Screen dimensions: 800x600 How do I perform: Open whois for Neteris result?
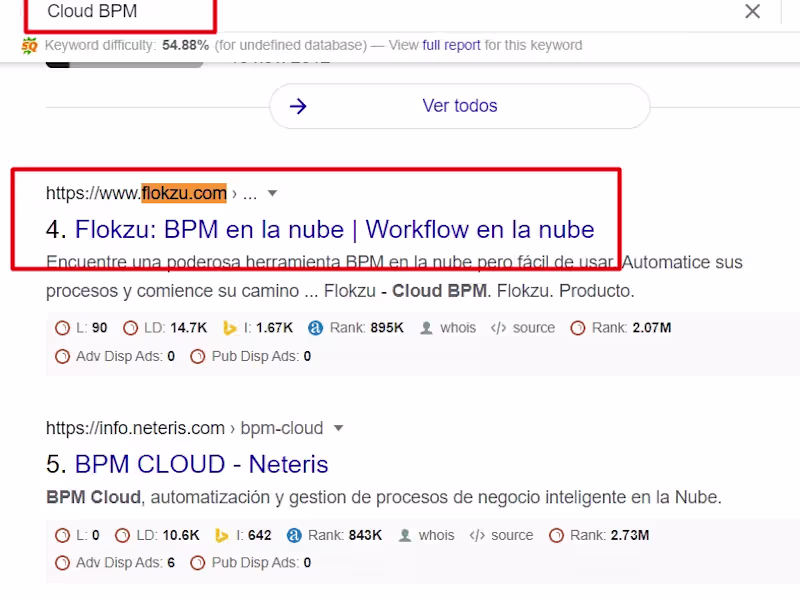[436, 535]
